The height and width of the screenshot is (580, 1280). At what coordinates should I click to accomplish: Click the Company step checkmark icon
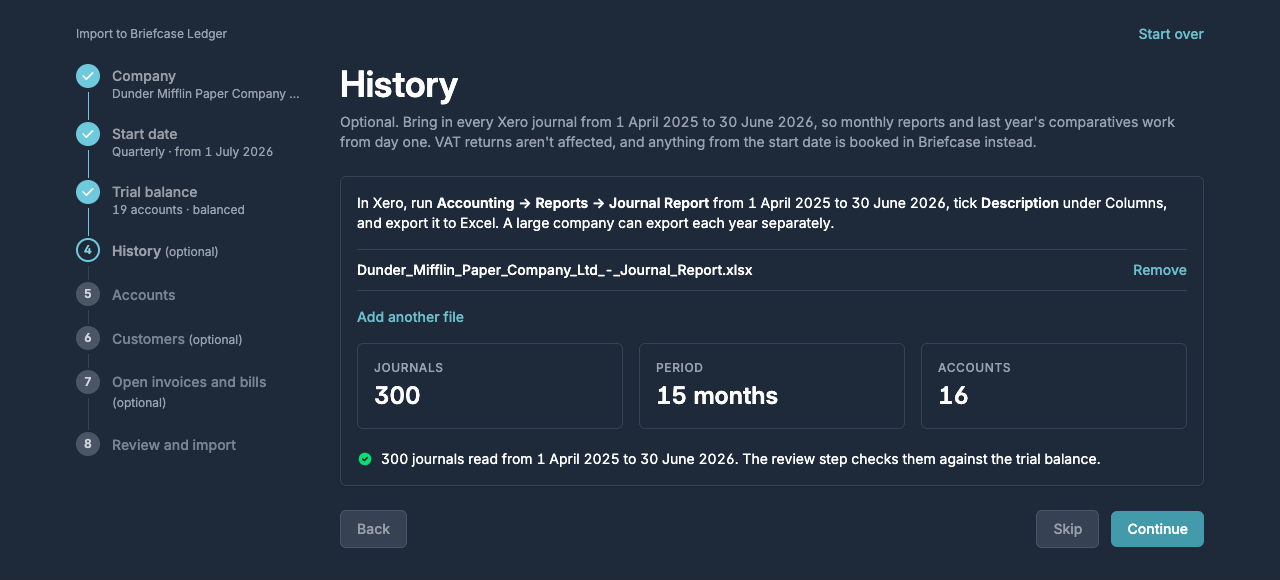(88, 76)
